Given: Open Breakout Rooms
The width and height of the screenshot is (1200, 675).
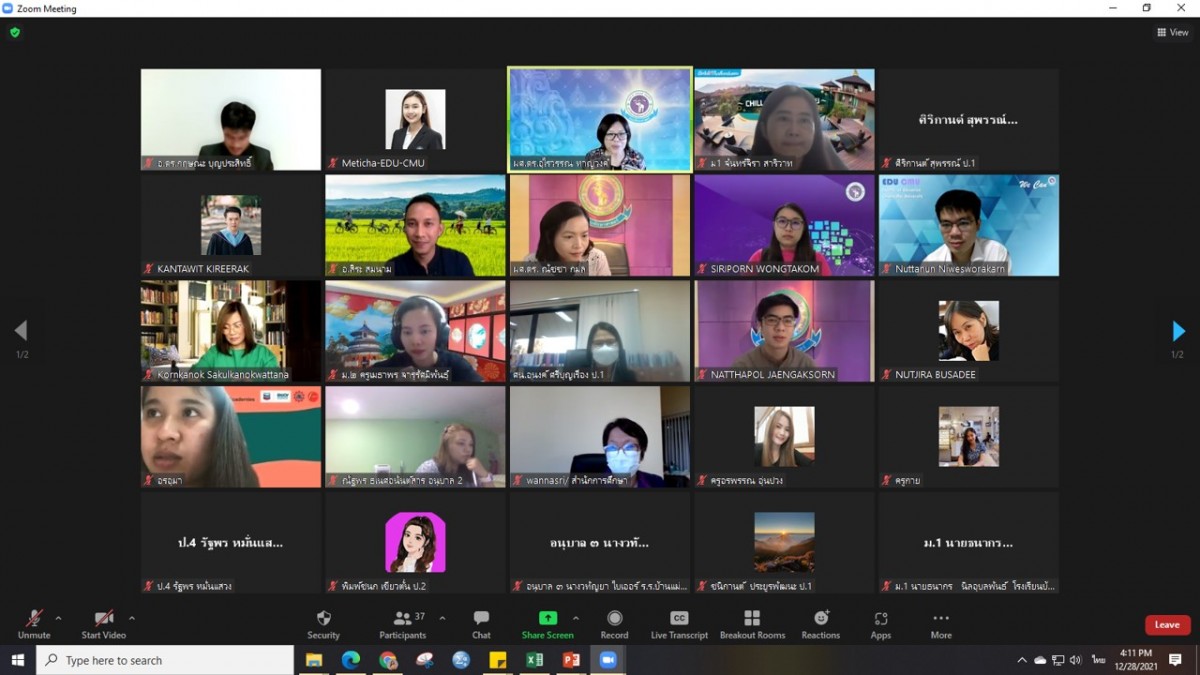Looking at the screenshot, I should [x=752, y=624].
